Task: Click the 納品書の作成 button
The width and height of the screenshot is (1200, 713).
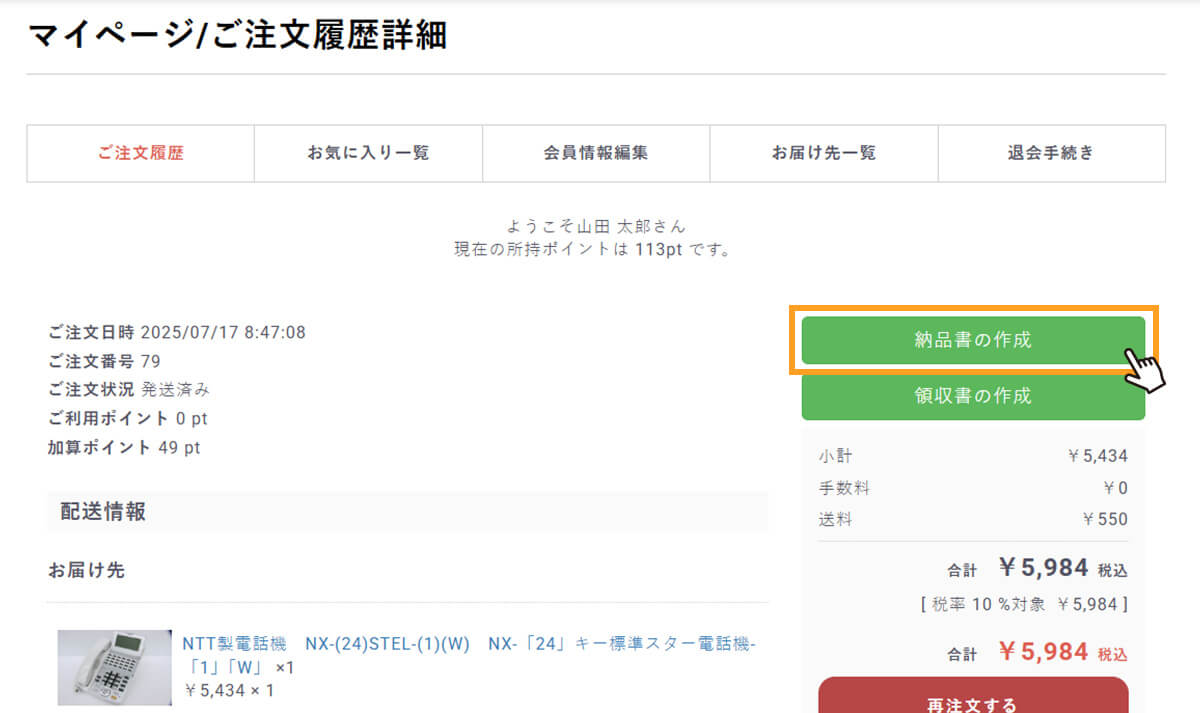Action: (972, 340)
